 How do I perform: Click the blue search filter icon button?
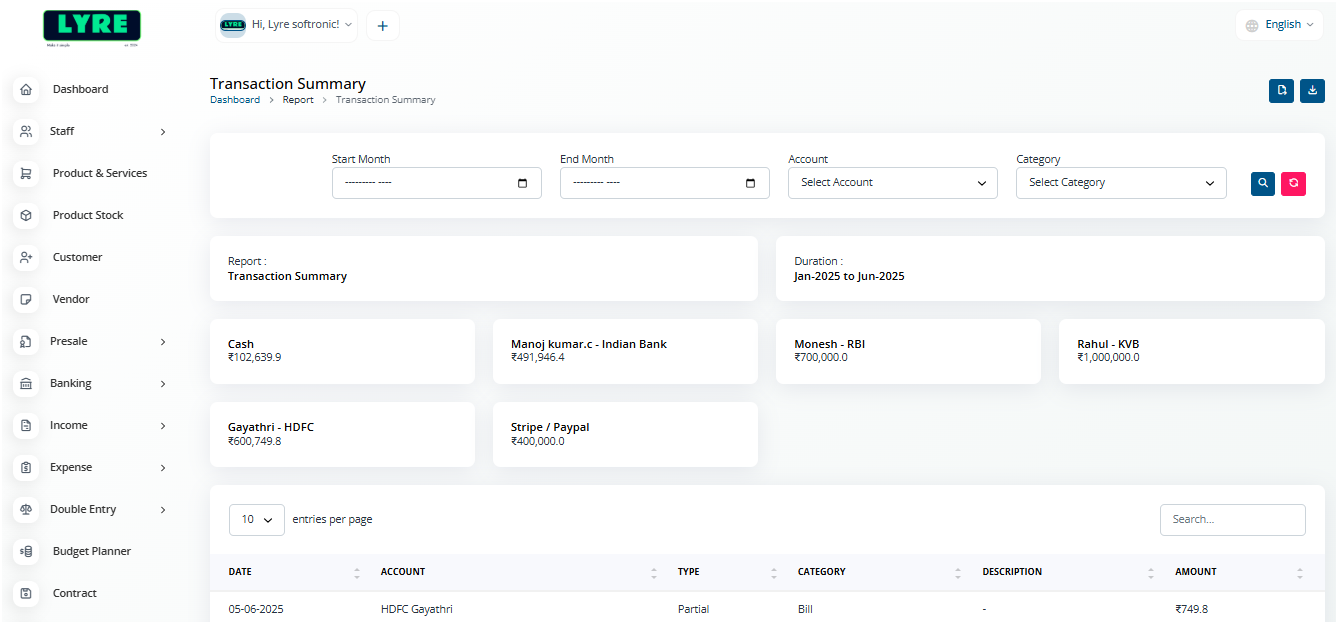(1263, 183)
